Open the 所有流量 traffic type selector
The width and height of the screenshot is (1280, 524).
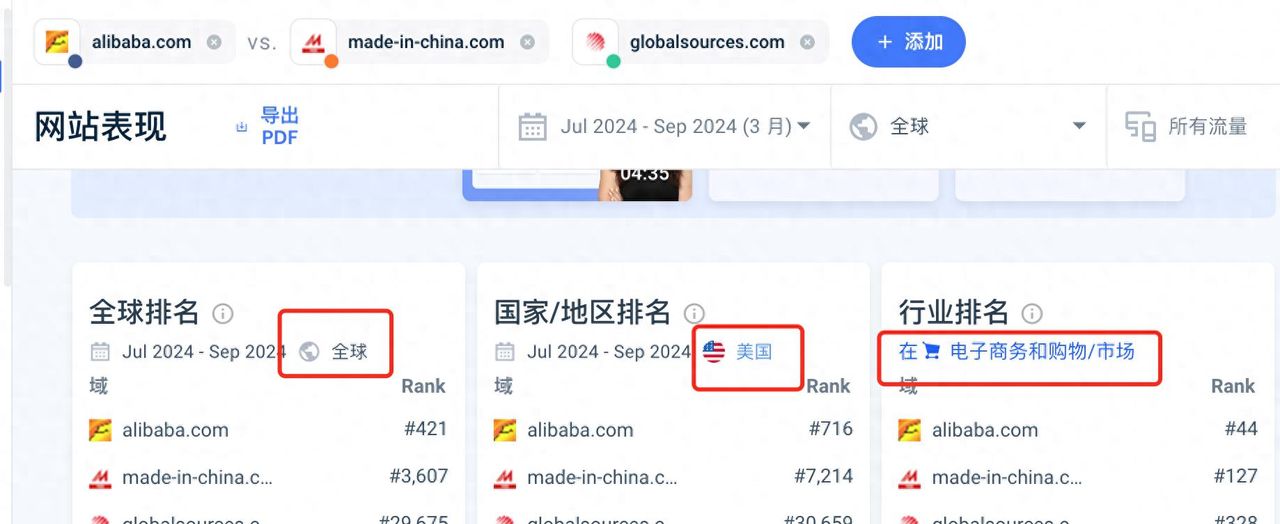tap(1187, 127)
